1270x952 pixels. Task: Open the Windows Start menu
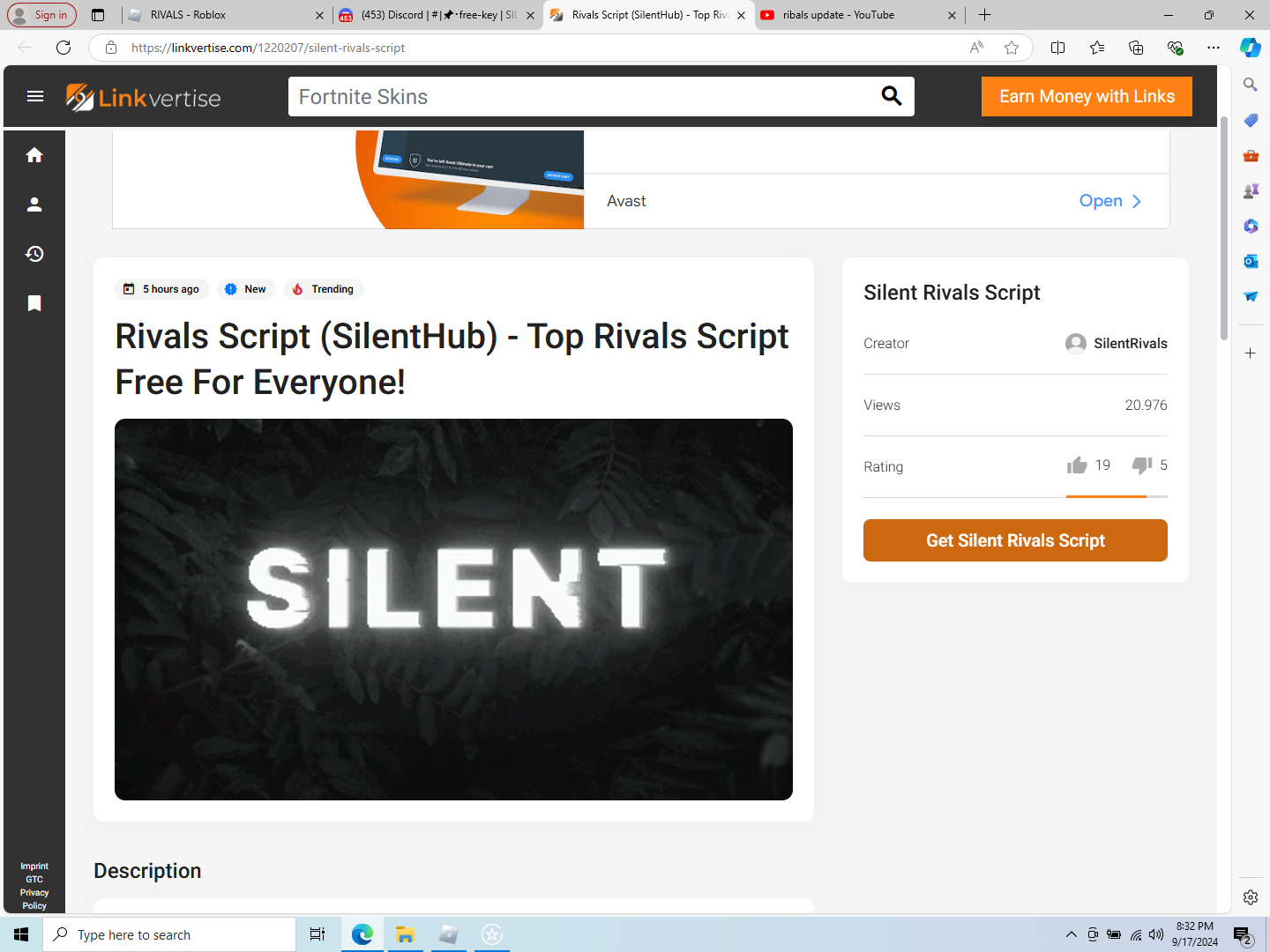coord(21,934)
